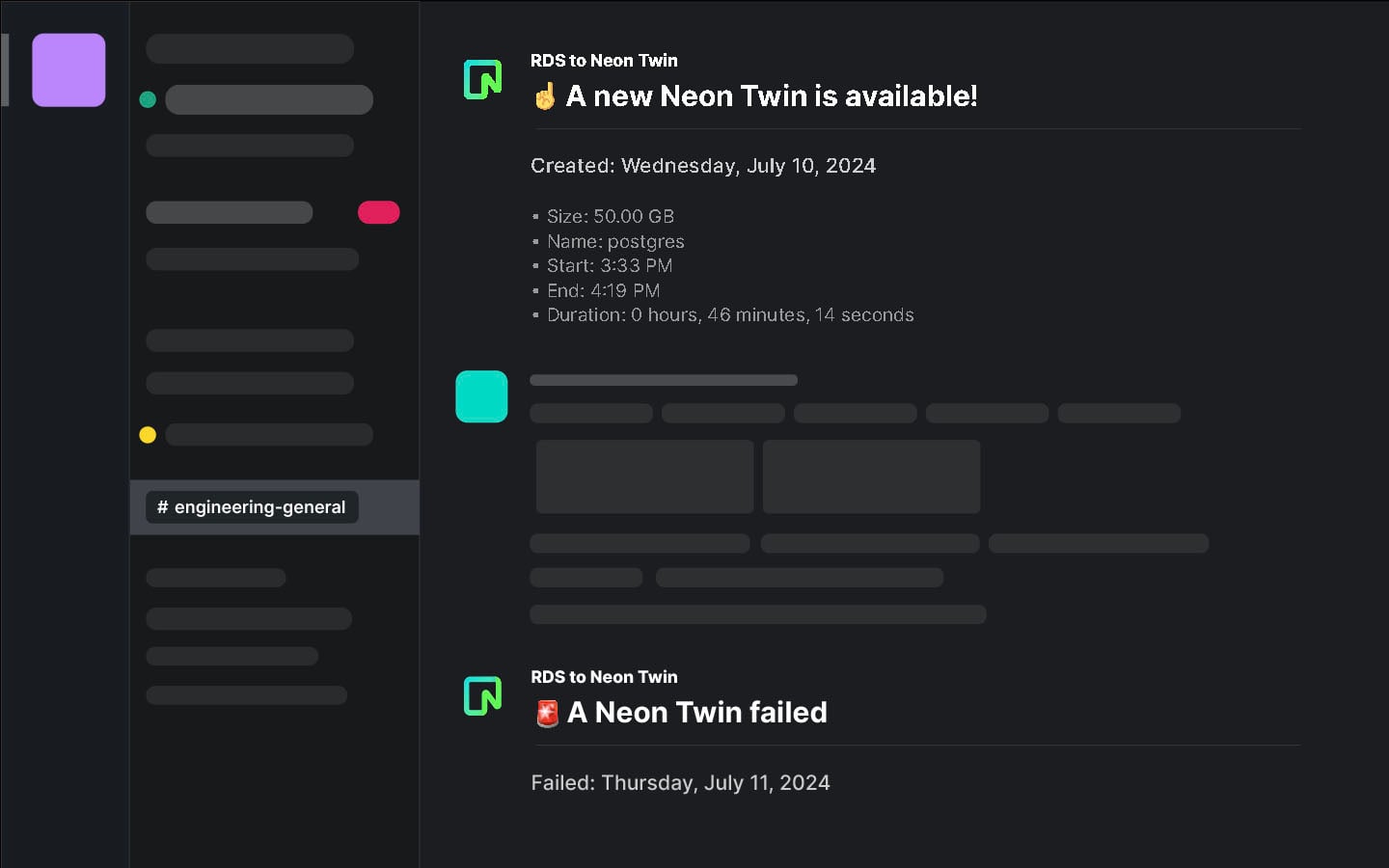Click the purple workspace icon
This screenshot has height=868, width=1389.
pyautogui.click(x=68, y=69)
